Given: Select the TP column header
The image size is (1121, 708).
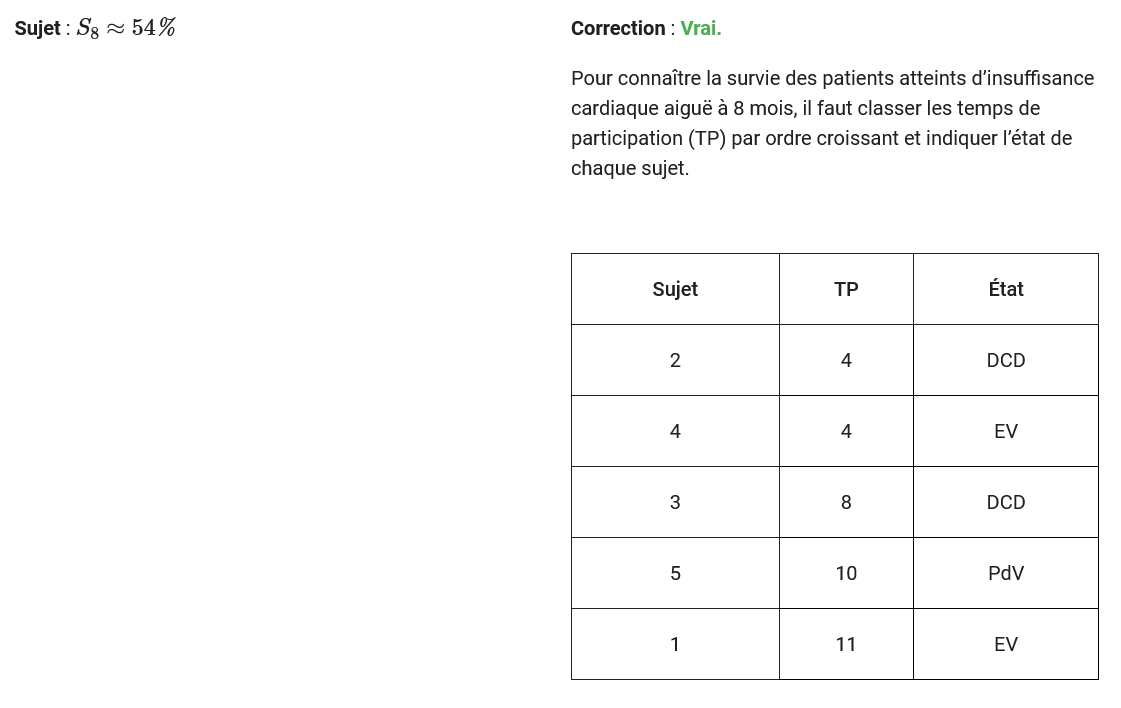Looking at the screenshot, I should [x=846, y=289].
